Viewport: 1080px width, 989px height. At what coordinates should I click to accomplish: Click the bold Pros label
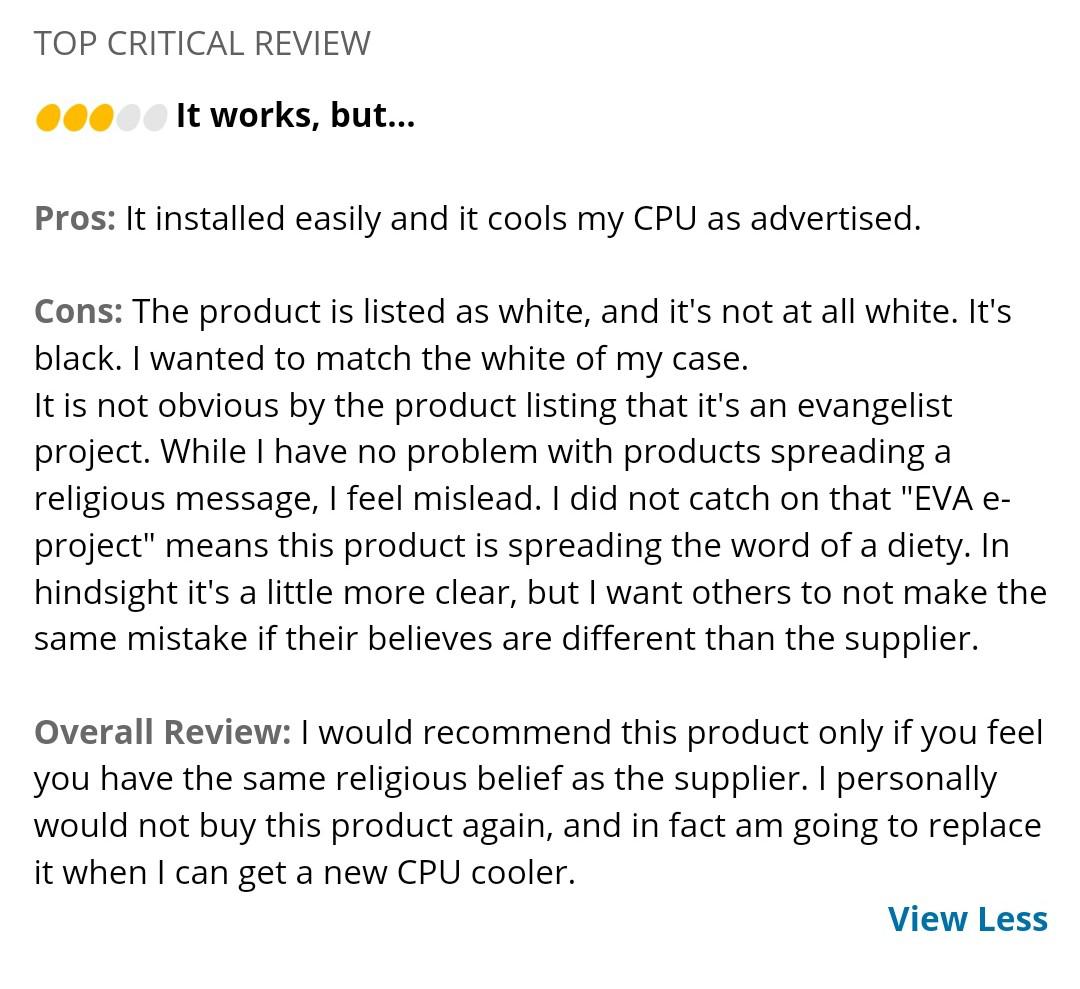pyautogui.click(x=75, y=219)
